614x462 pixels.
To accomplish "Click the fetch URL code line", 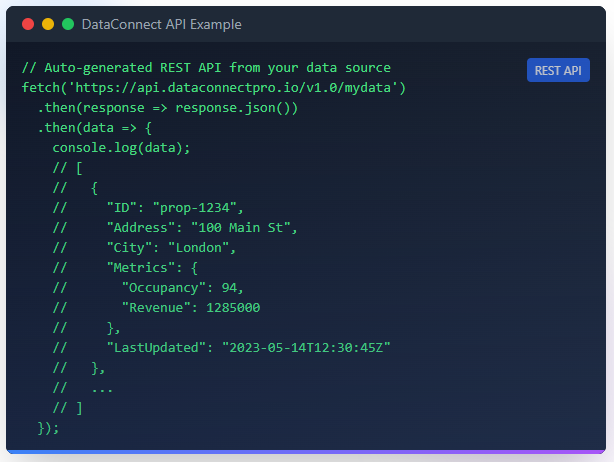I will pyautogui.click(x=214, y=88).
